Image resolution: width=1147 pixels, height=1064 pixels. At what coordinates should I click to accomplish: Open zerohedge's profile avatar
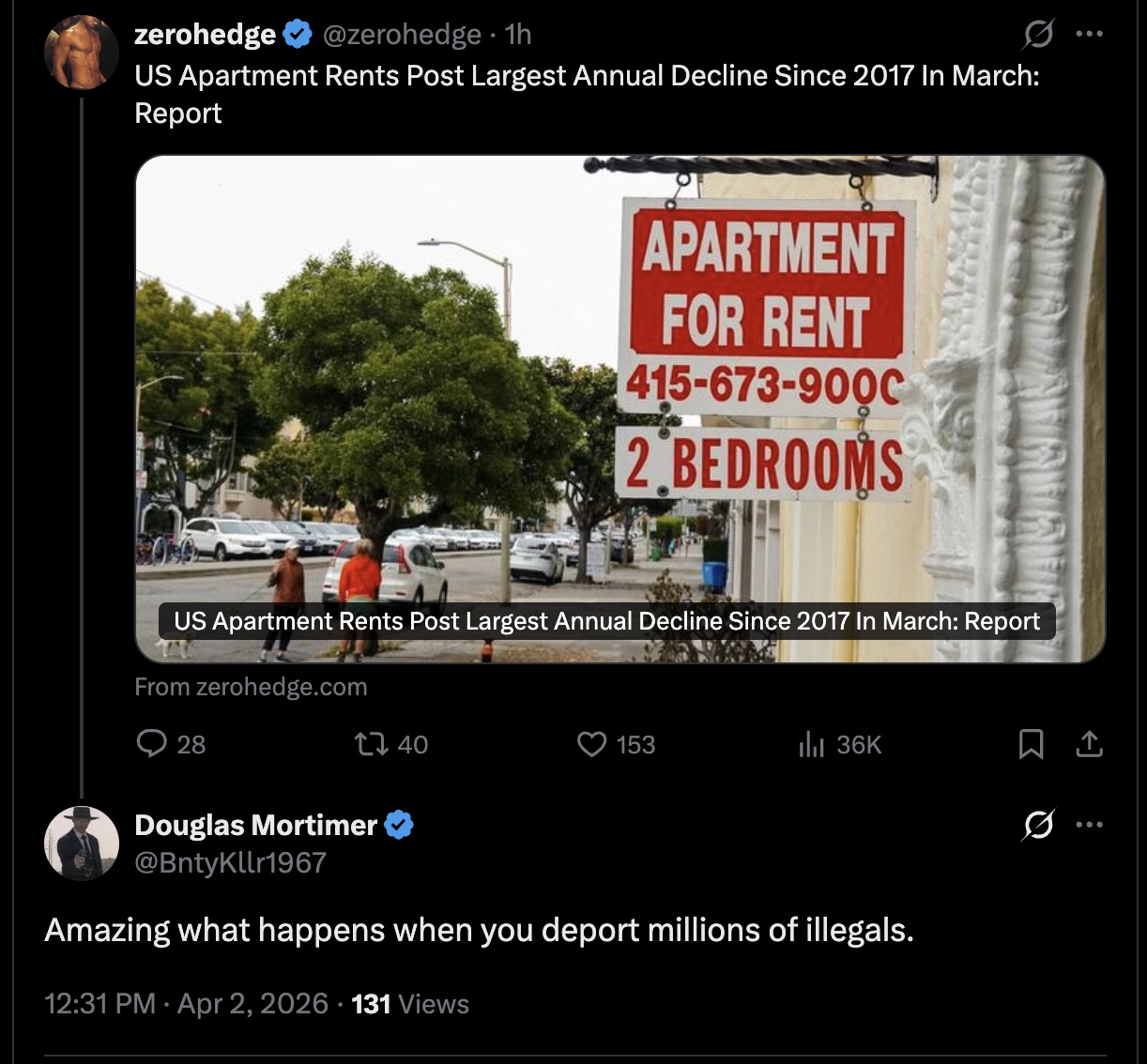tap(82, 53)
